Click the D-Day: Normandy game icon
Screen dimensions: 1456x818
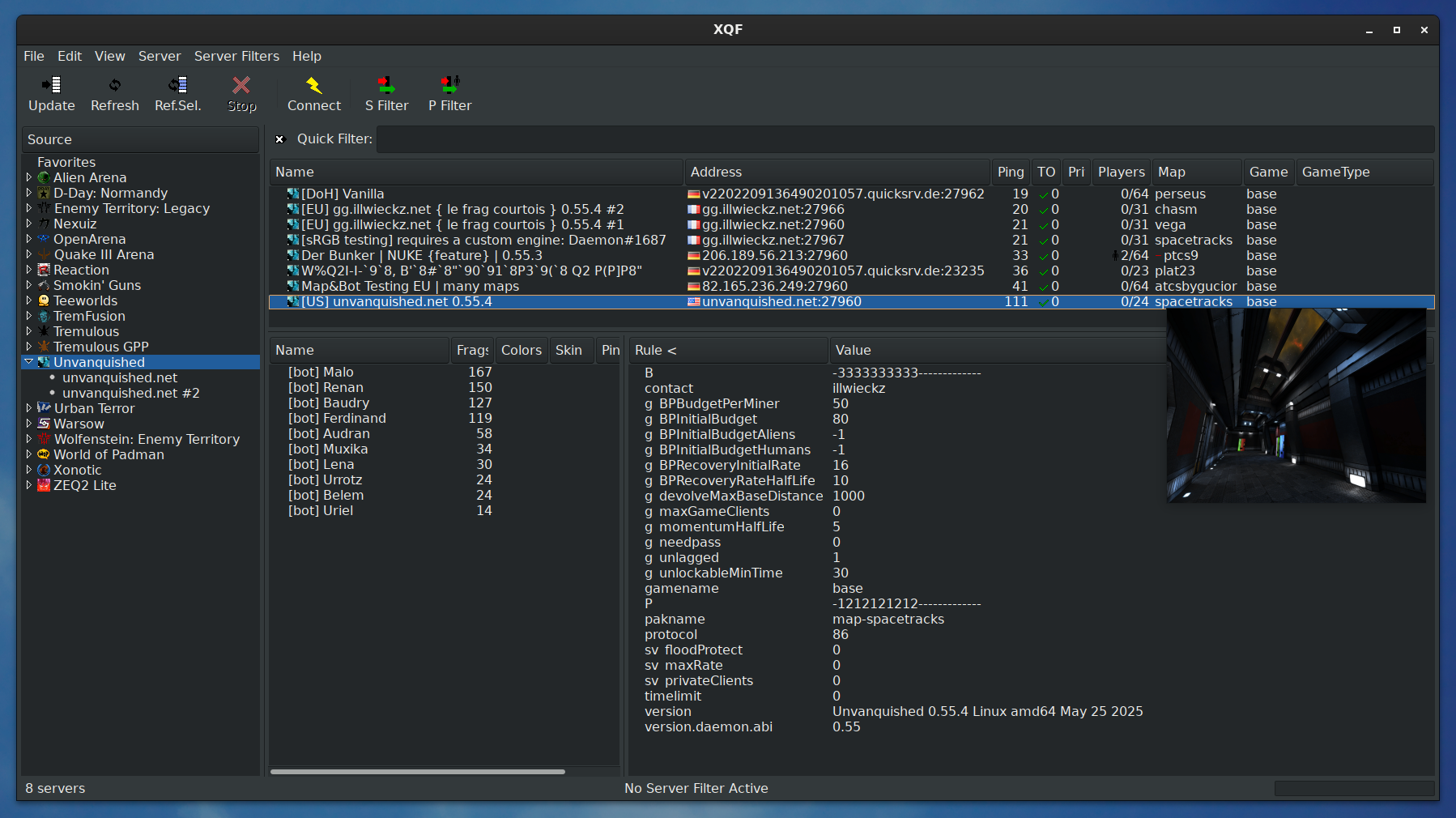pyautogui.click(x=45, y=193)
